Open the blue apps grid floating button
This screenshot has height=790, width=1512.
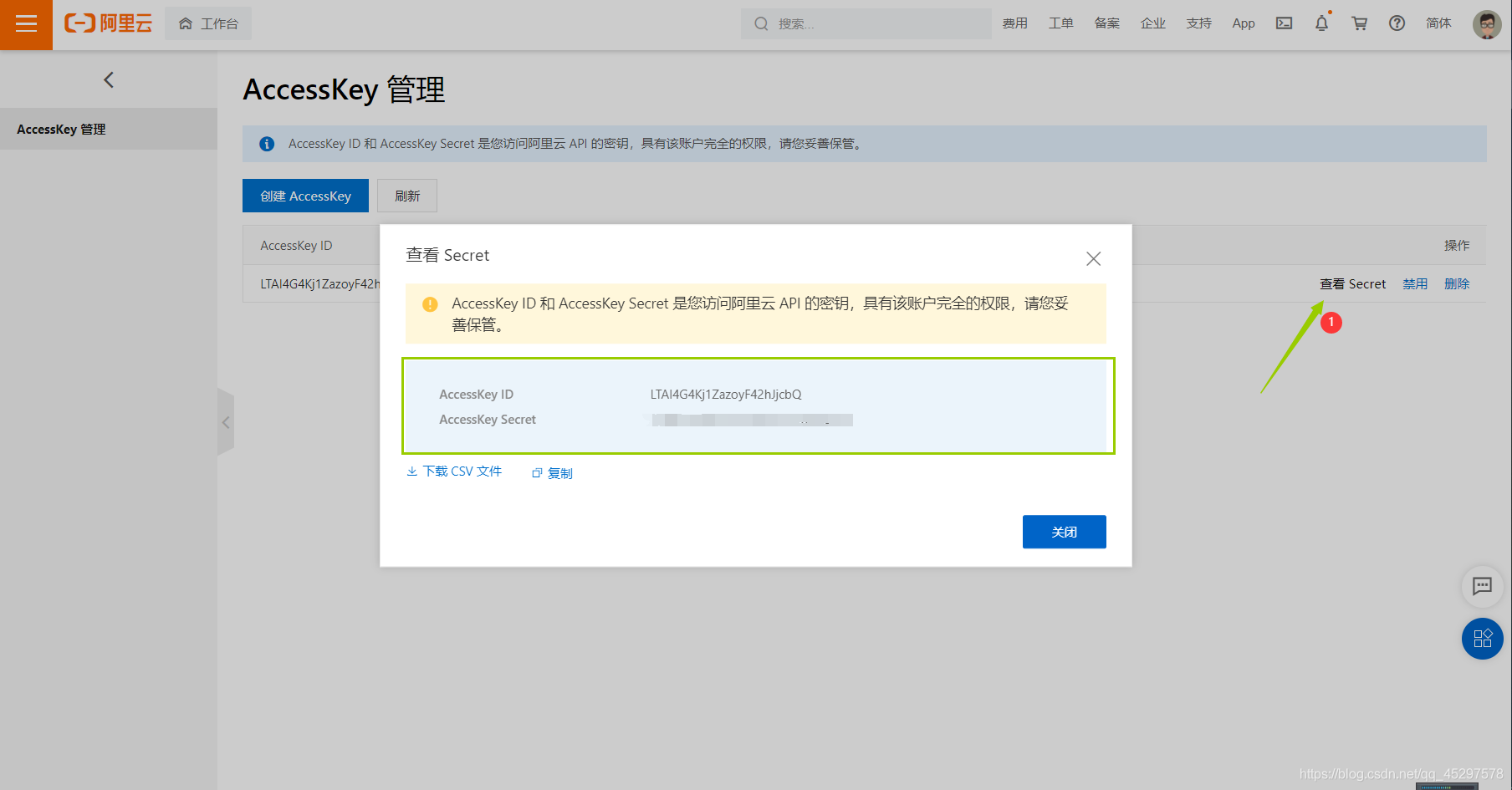(1482, 639)
